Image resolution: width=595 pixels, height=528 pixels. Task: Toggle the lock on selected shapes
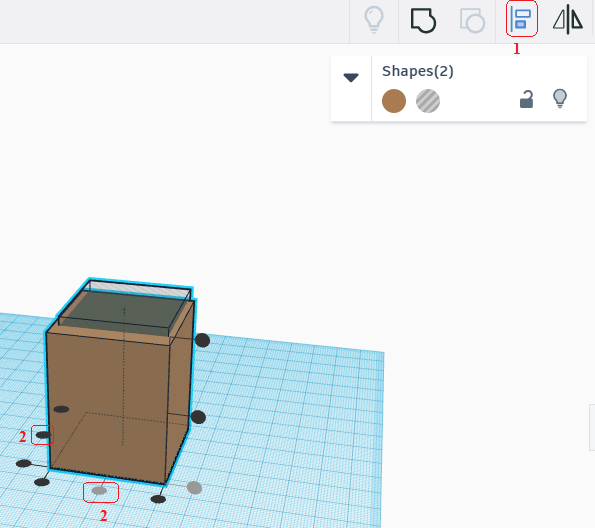click(526, 99)
